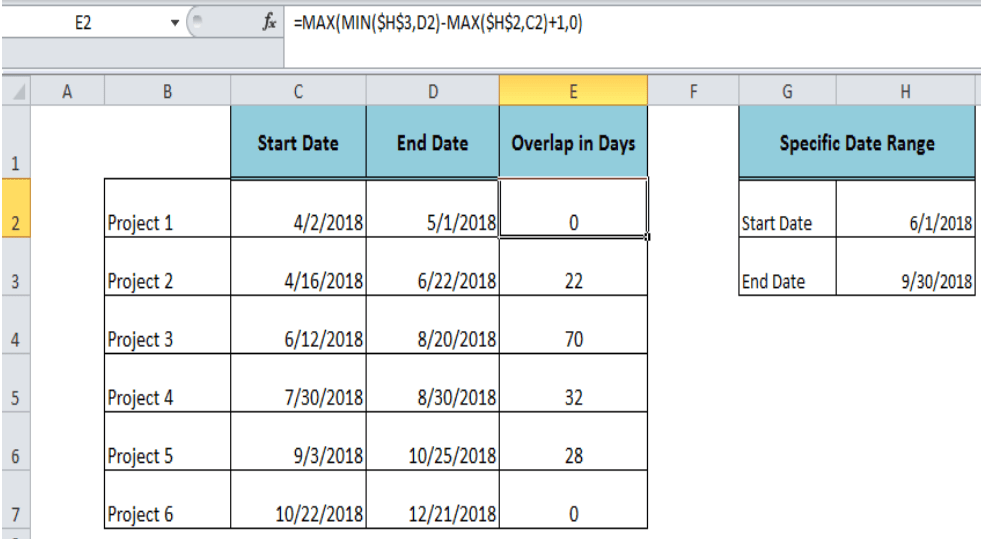Select column A header
This screenshot has height=539, width=983.
pos(67,91)
